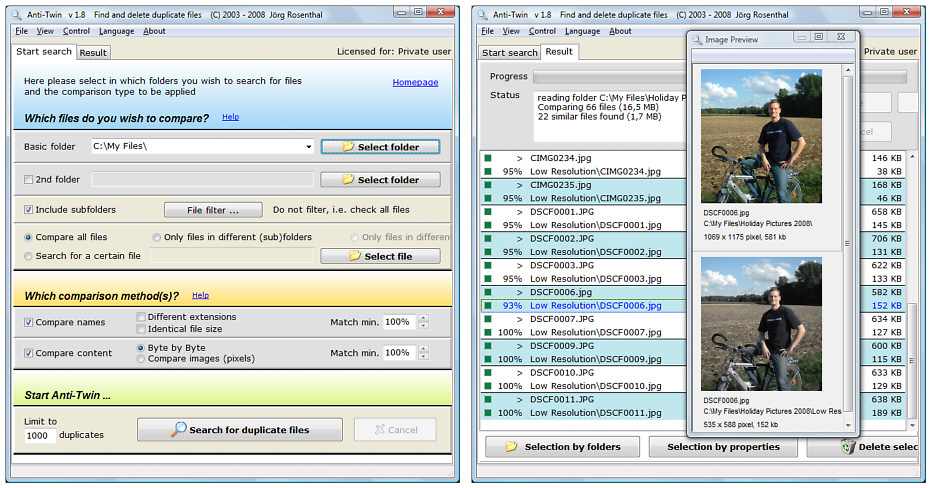Click compare names Match min. 100% field
The image size is (932, 488).
click(x=400, y=322)
